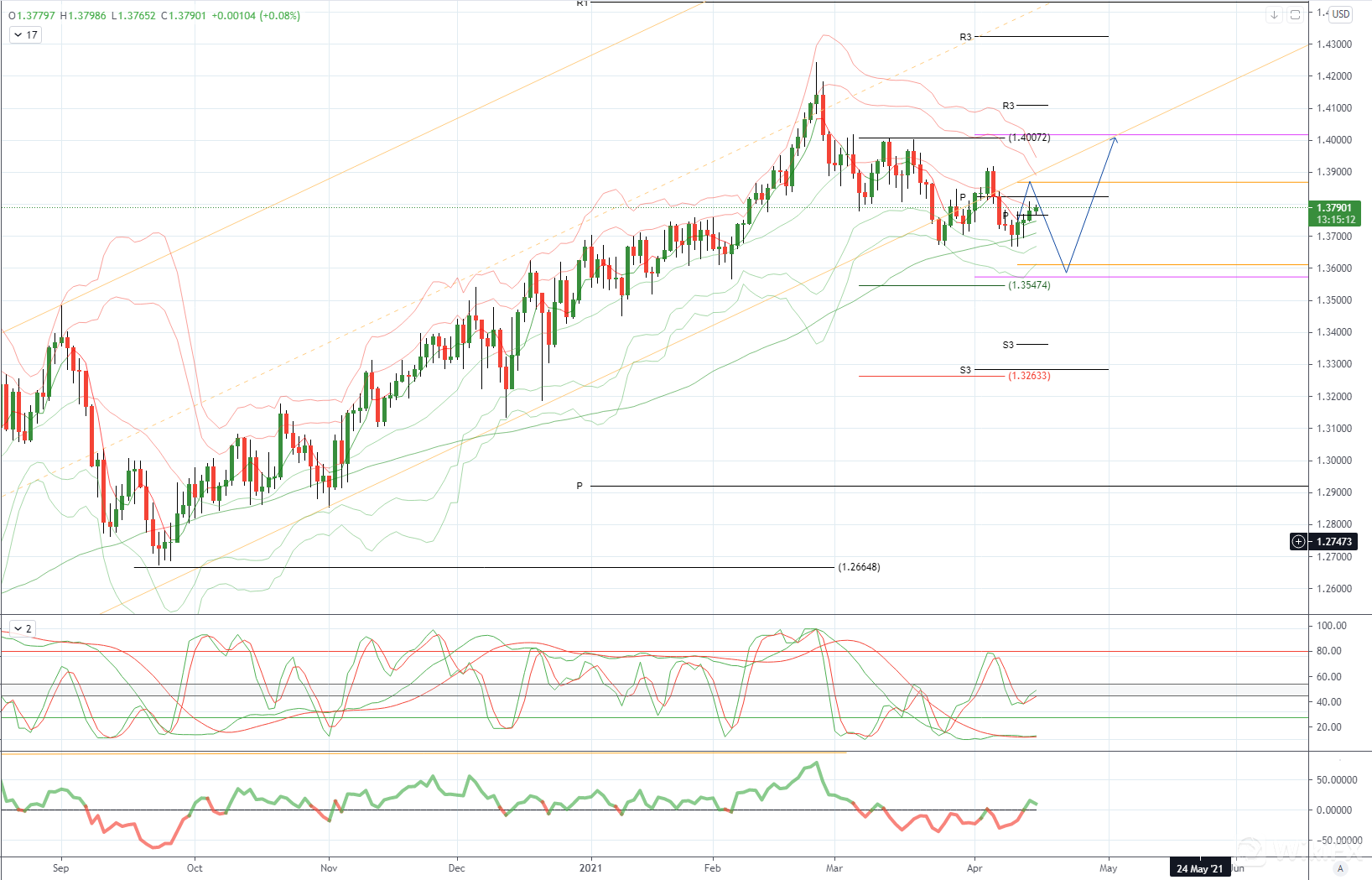The height and width of the screenshot is (880, 1372).
Task: Click the Apr label on time axis
Action: (974, 868)
